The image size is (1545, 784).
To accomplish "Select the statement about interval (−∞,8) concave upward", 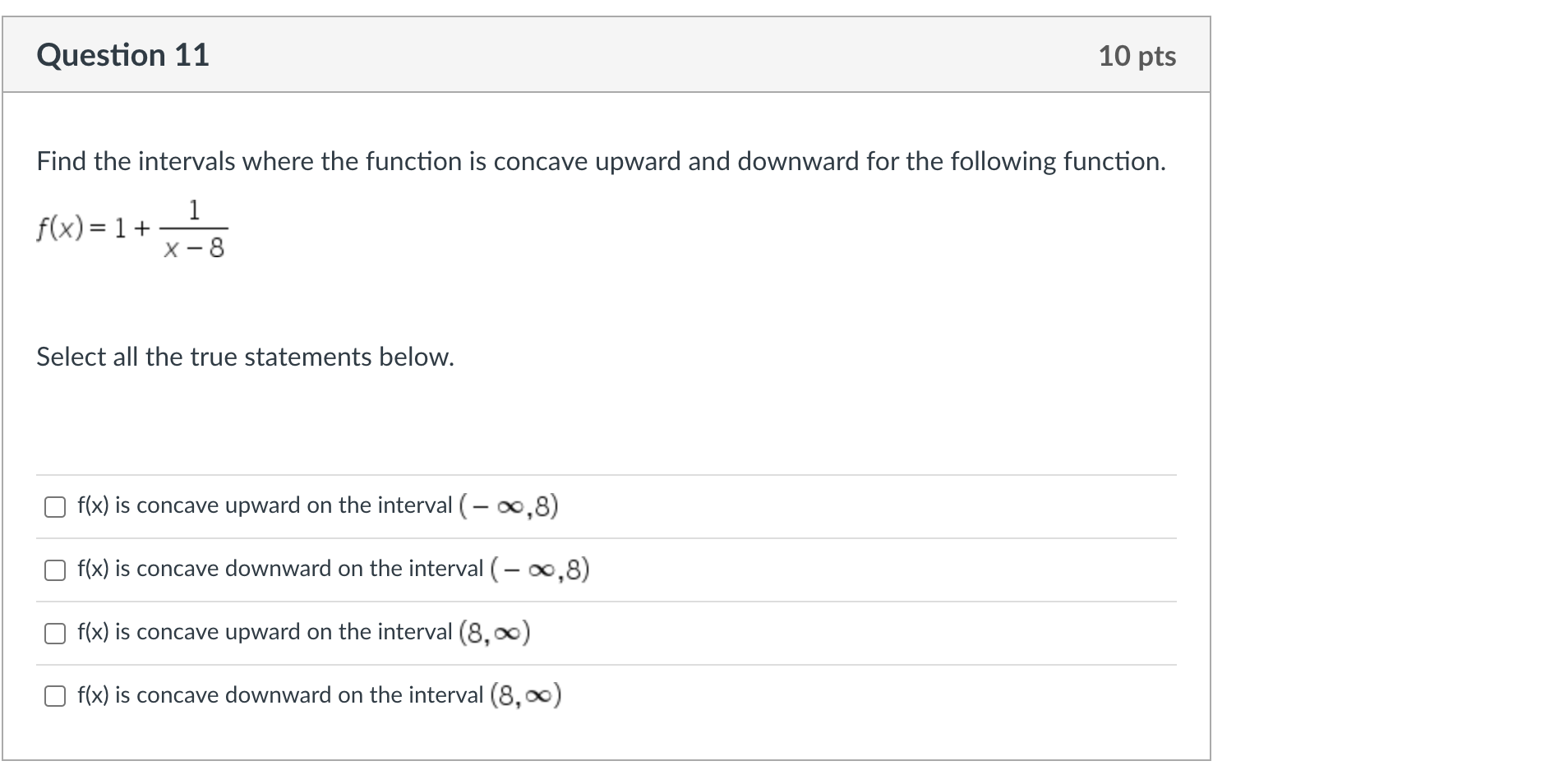I will coord(316,507).
